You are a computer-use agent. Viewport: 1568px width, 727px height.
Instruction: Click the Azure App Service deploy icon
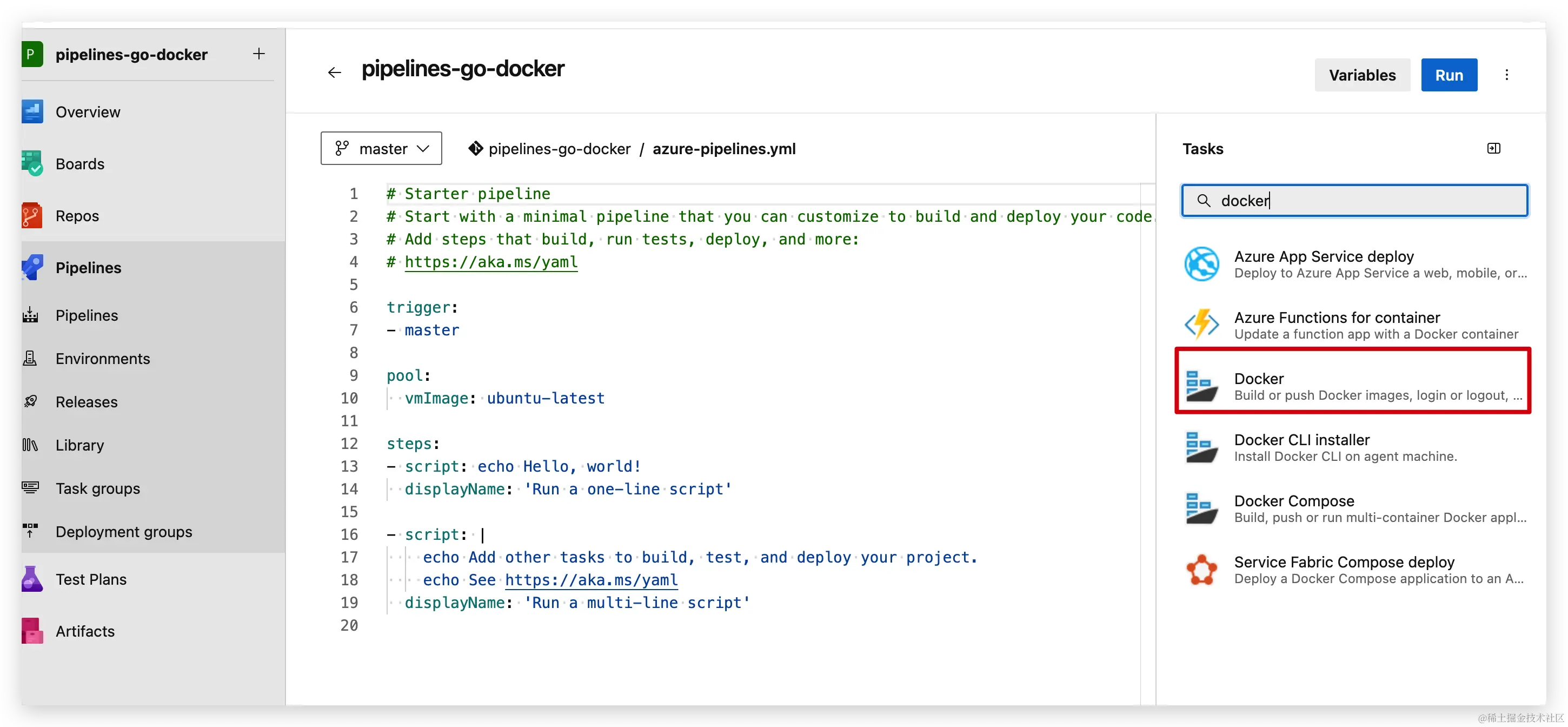(x=1200, y=263)
